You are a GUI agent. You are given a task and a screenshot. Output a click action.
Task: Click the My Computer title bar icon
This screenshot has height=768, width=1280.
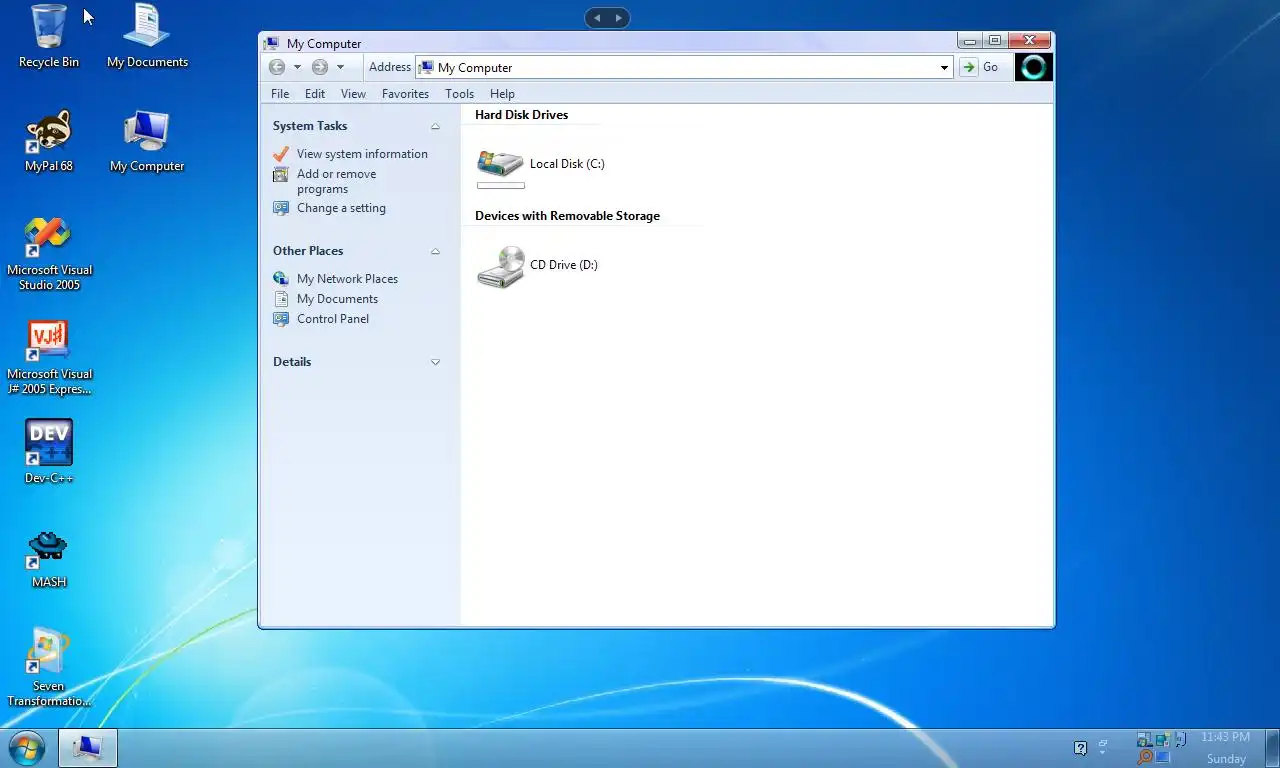[271, 43]
